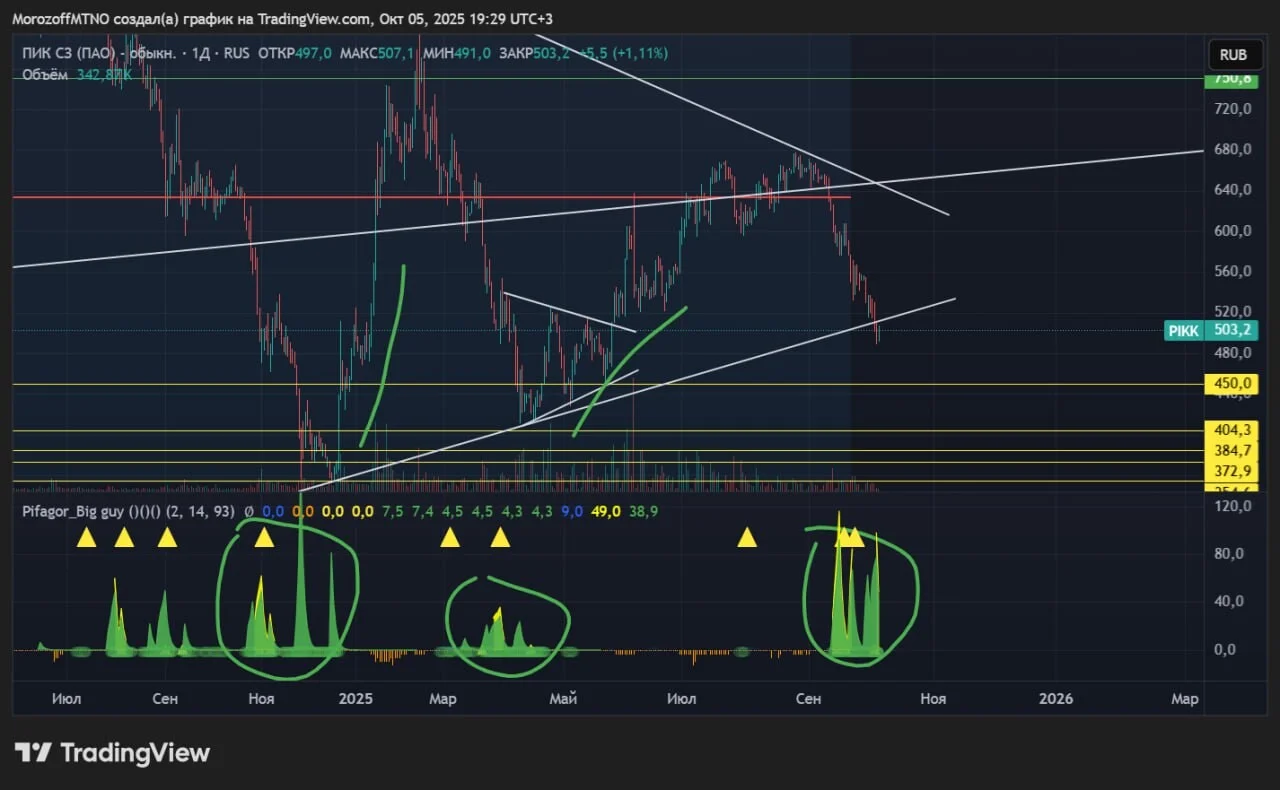Select the 640,0 price axis value
Viewport: 1280px width, 790px height.
pyautogui.click(x=1233, y=189)
